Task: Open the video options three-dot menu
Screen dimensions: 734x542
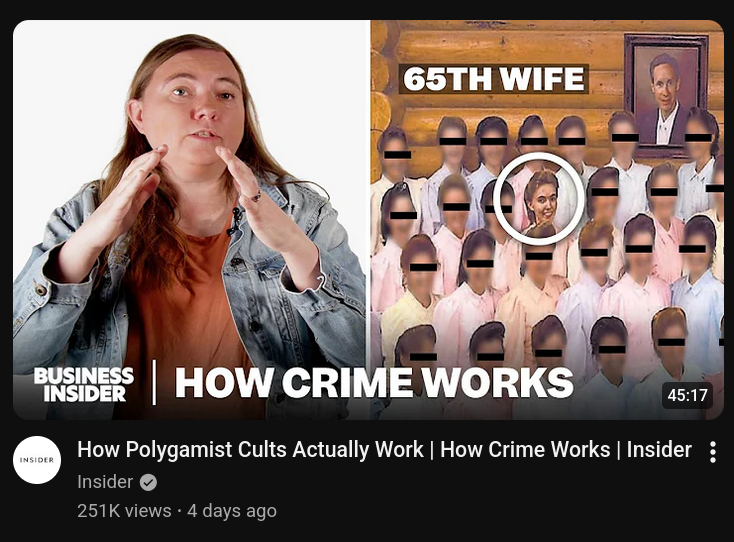Action: (712, 452)
